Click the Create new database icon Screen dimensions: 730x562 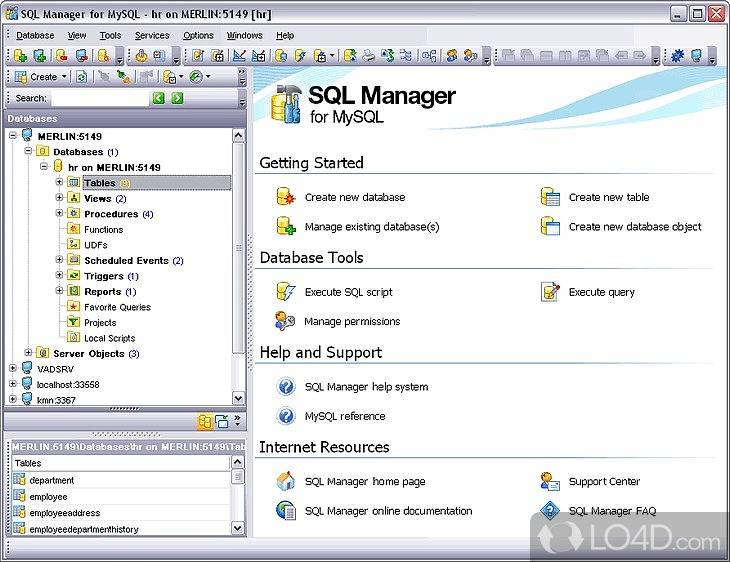287,197
